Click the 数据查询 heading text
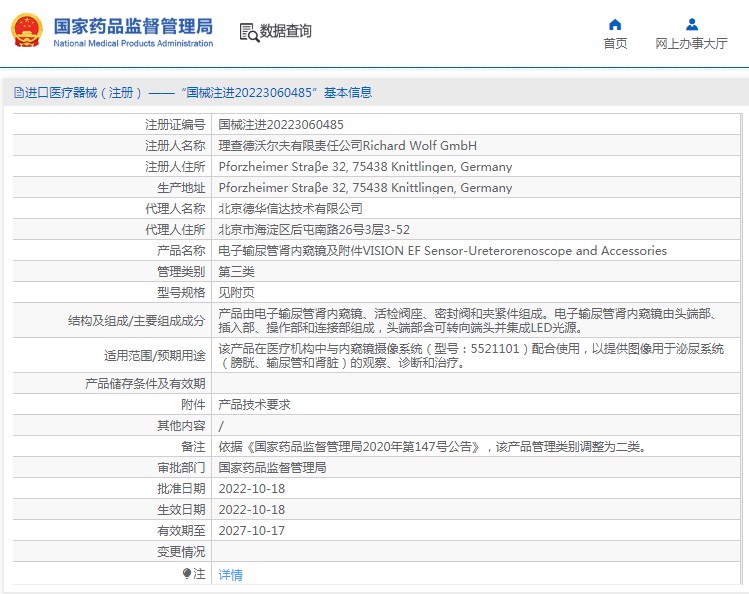Viewport: 749px width, 594px height. click(x=285, y=32)
